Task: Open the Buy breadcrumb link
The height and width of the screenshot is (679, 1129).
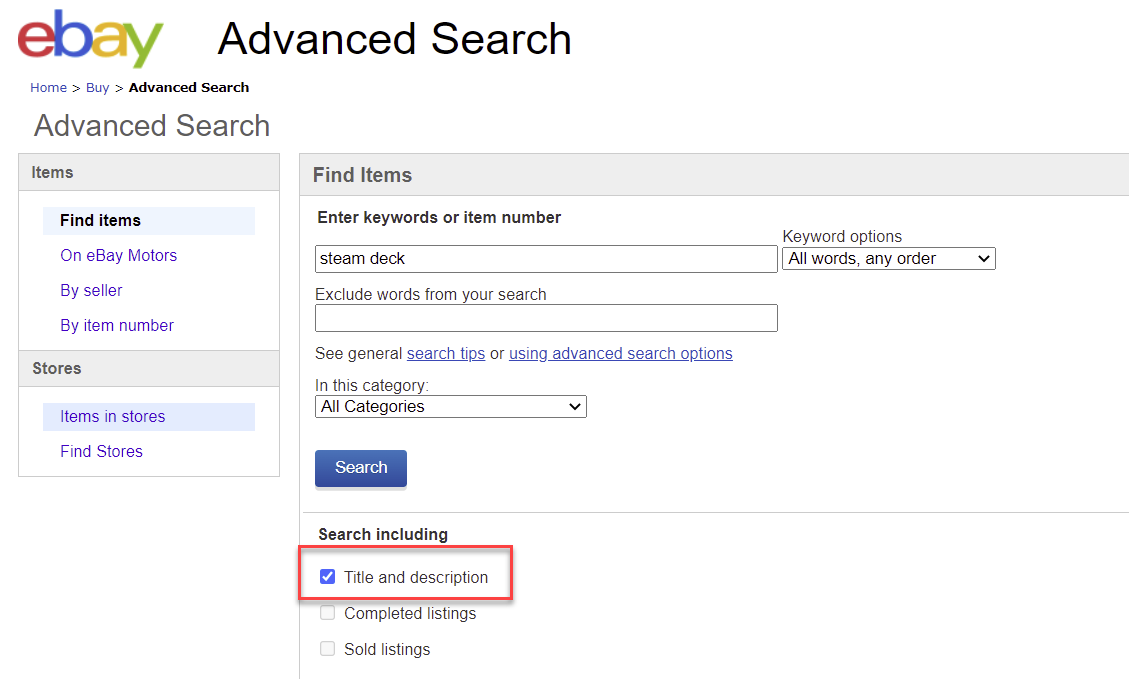Action: 97,88
